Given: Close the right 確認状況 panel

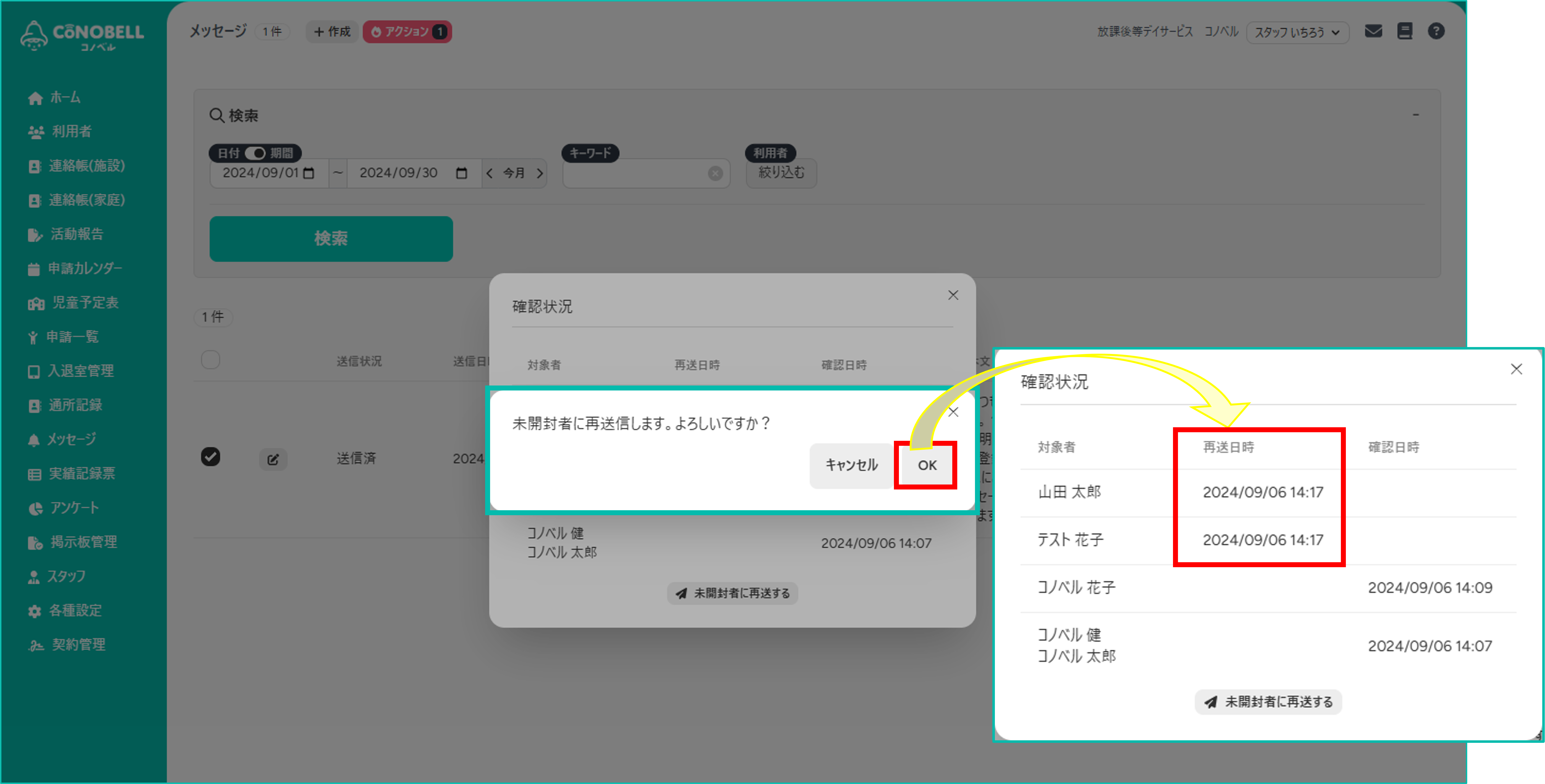Looking at the screenshot, I should click(x=1516, y=369).
